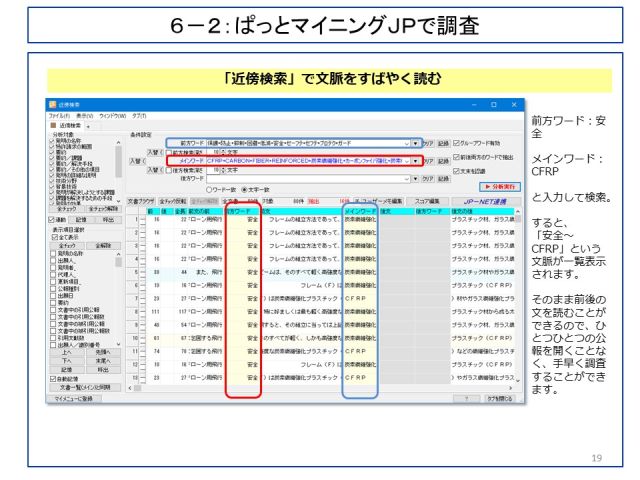Click the 後方ワード input field
The height and width of the screenshot is (480, 640).
308,179
